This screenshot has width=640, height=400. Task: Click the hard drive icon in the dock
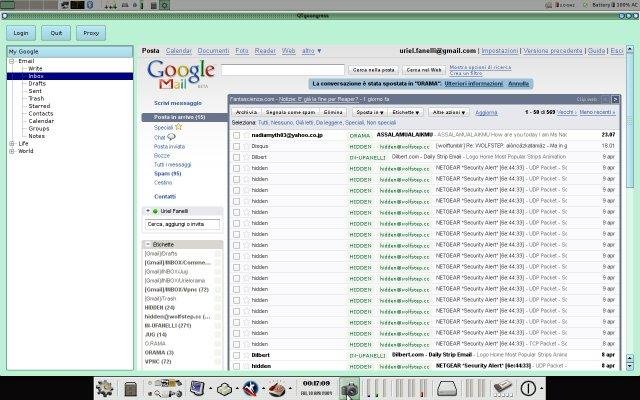point(449,388)
